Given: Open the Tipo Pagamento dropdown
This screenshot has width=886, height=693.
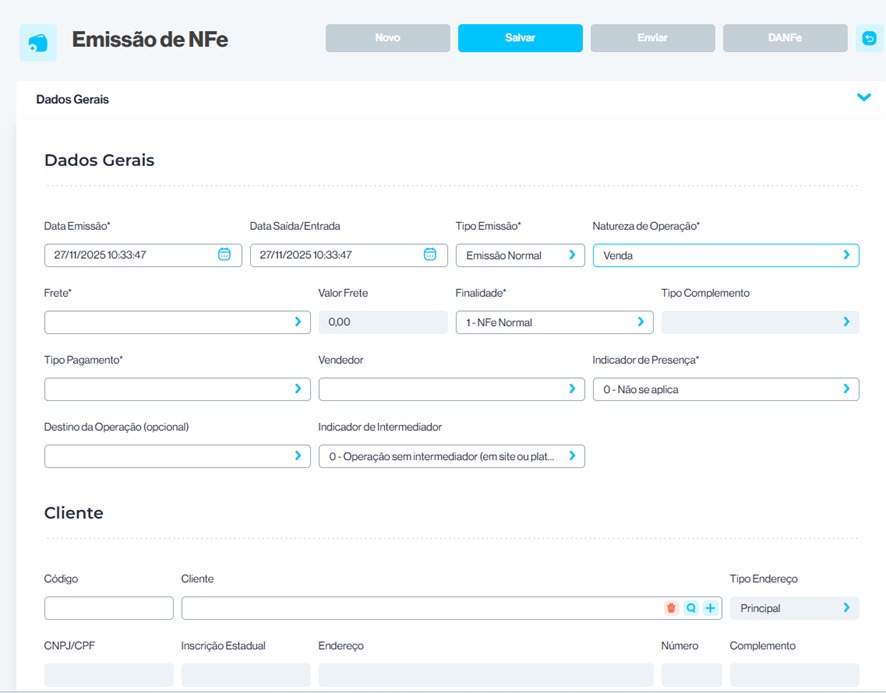Looking at the screenshot, I should tap(177, 389).
